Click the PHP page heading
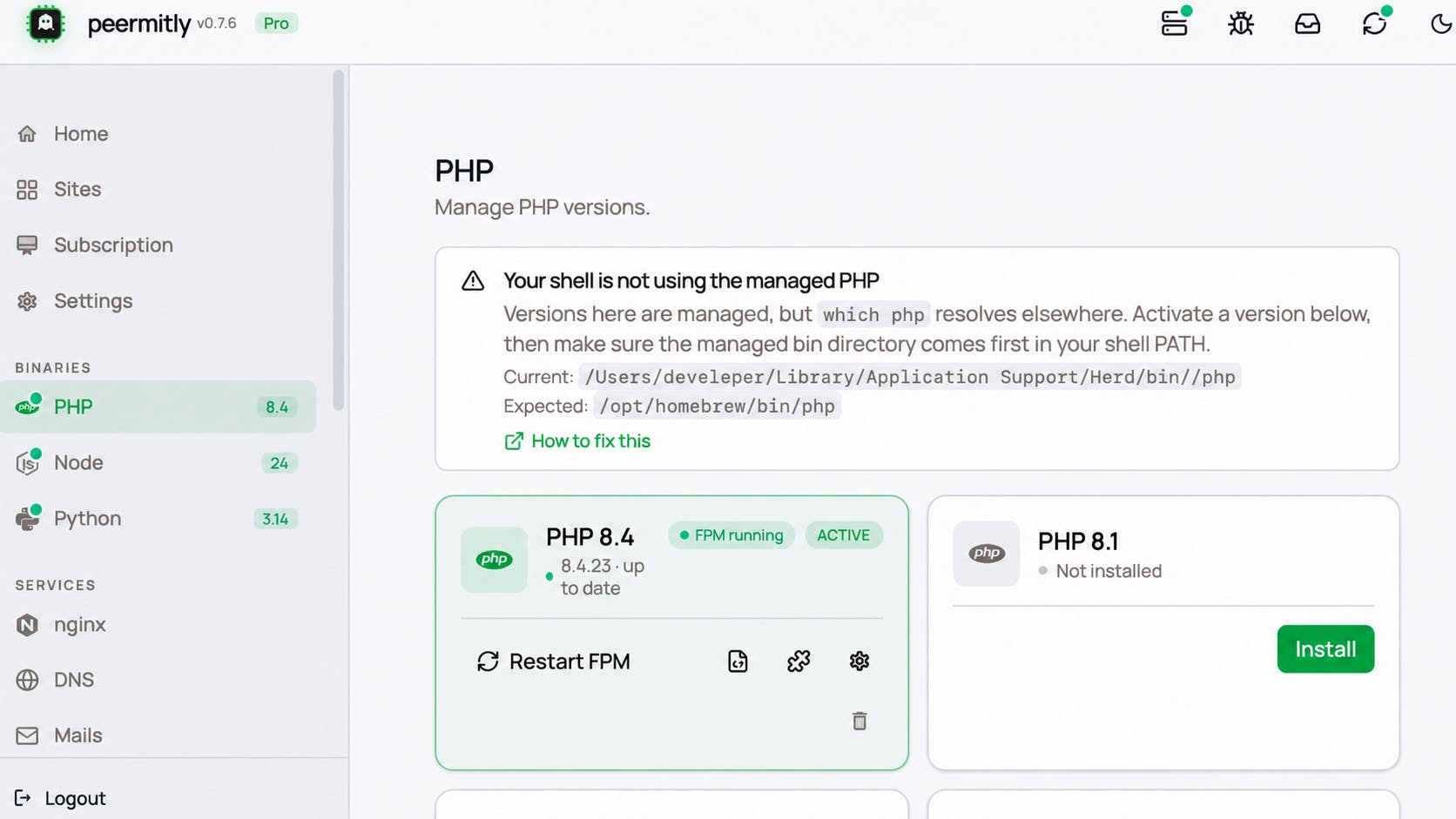The image size is (1456, 819). coord(464,171)
